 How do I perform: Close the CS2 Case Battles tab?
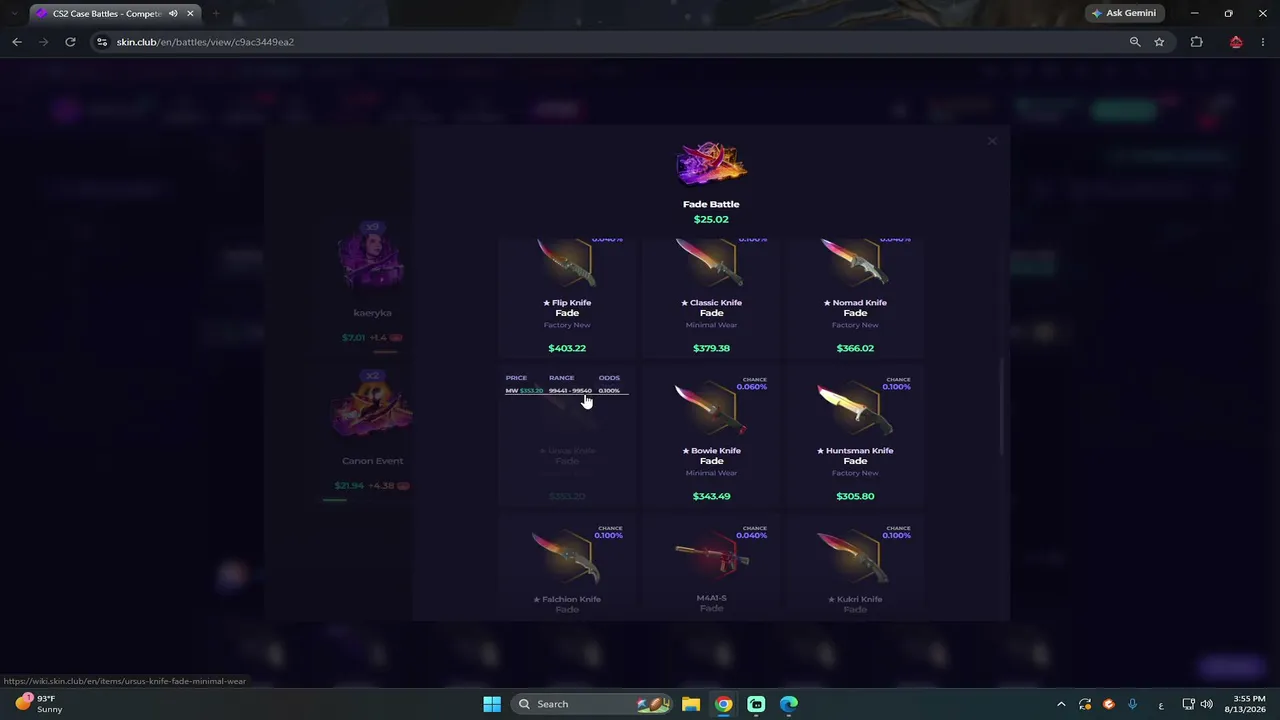(x=190, y=14)
